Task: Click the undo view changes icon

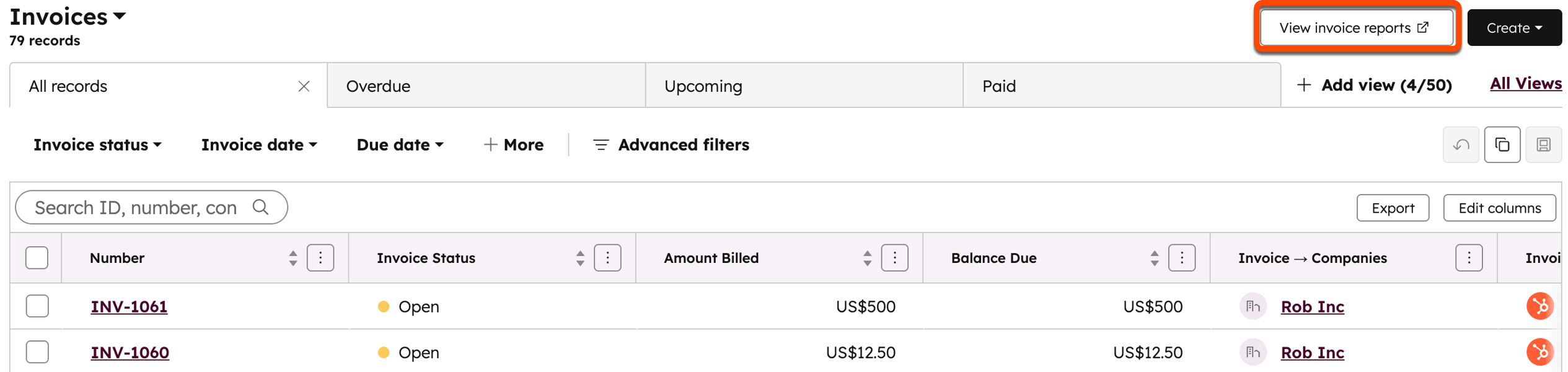Action: pyautogui.click(x=1461, y=145)
